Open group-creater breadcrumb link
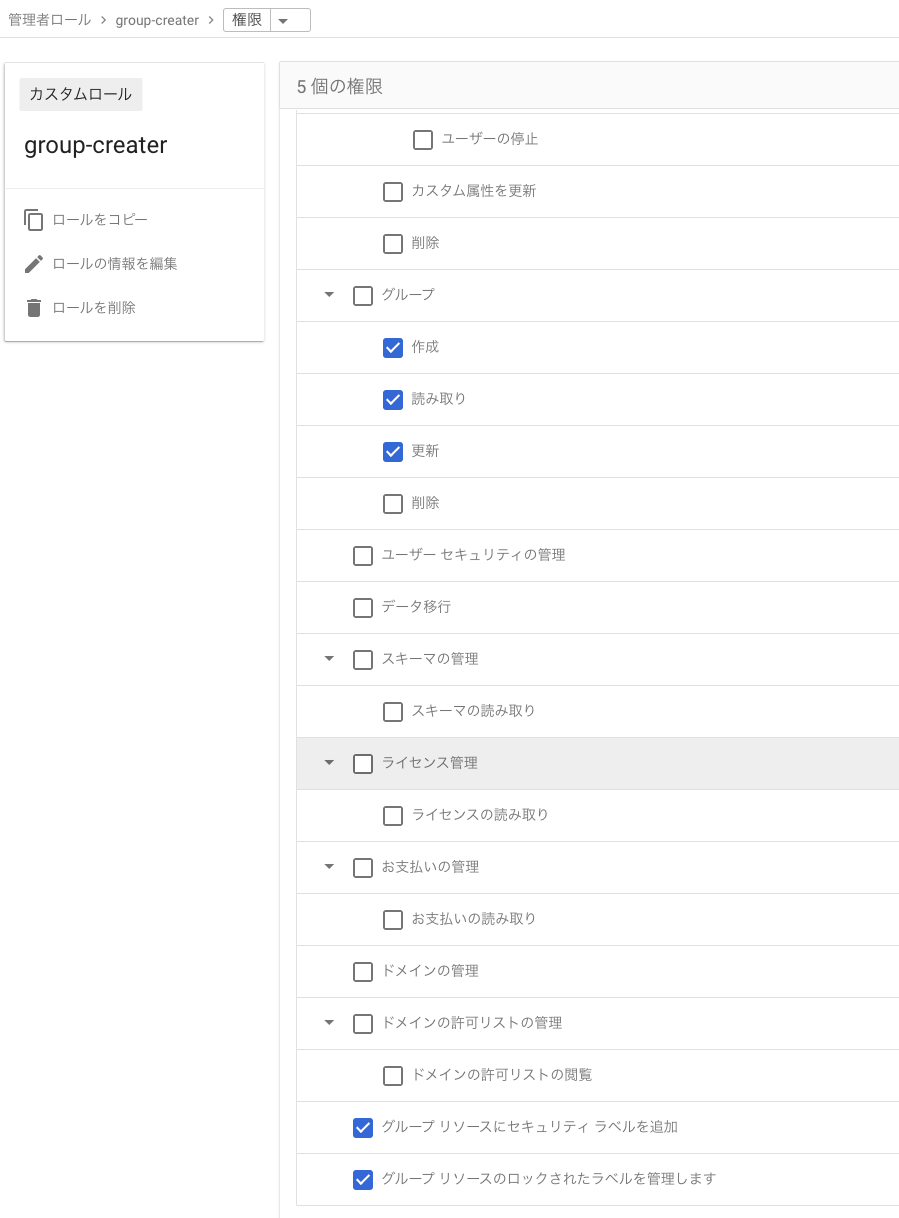 click(x=157, y=20)
